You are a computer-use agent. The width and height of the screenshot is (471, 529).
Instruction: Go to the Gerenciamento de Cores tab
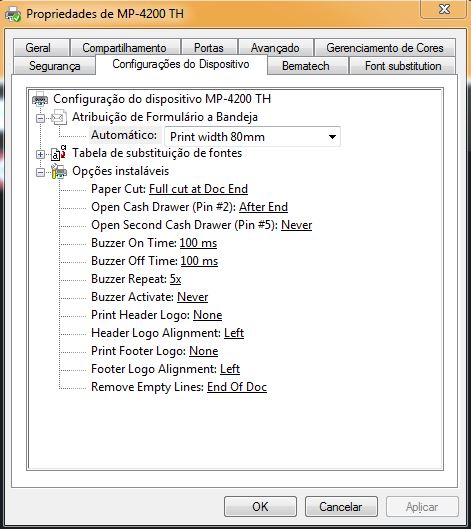(385, 48)
